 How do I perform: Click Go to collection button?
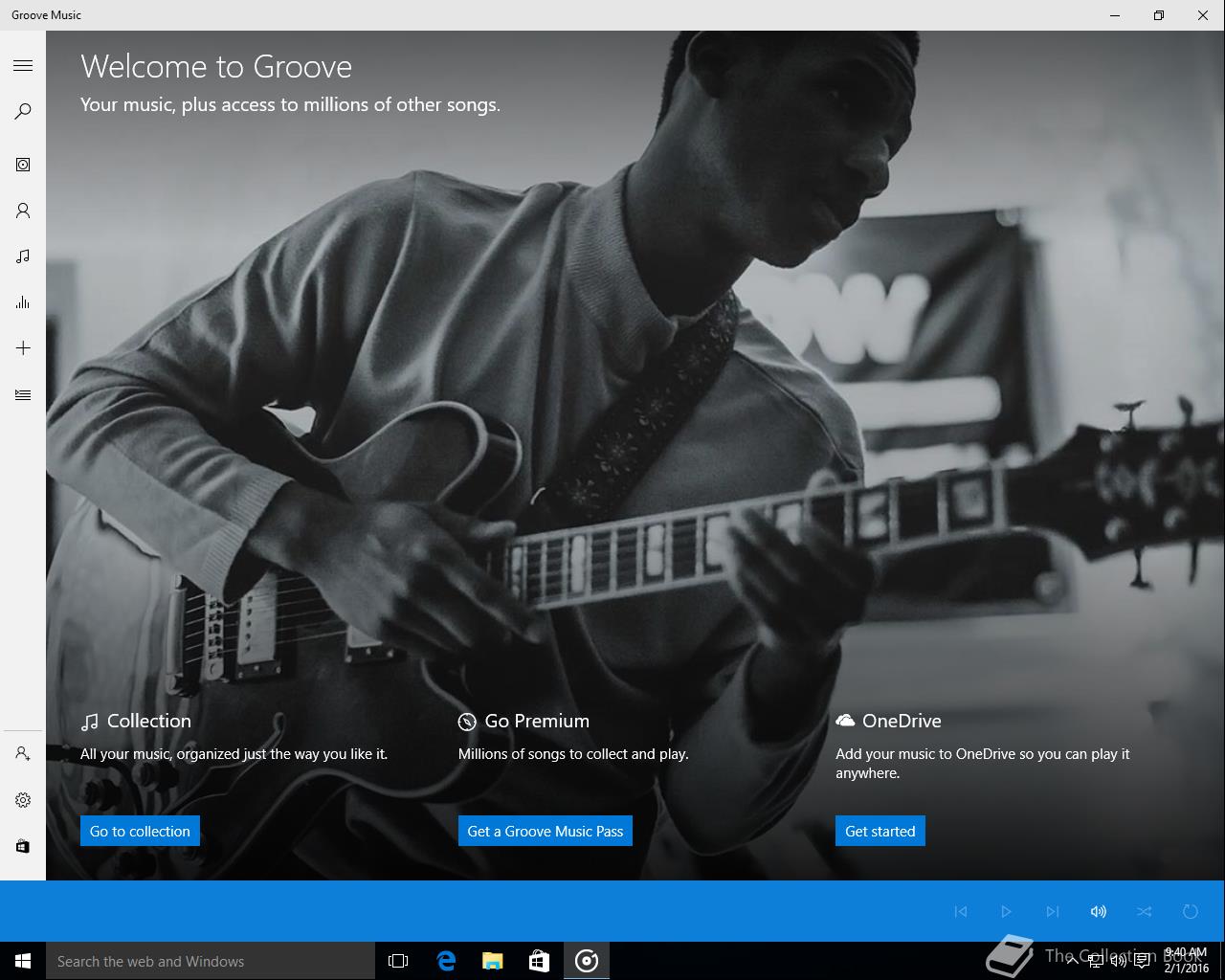140,831
